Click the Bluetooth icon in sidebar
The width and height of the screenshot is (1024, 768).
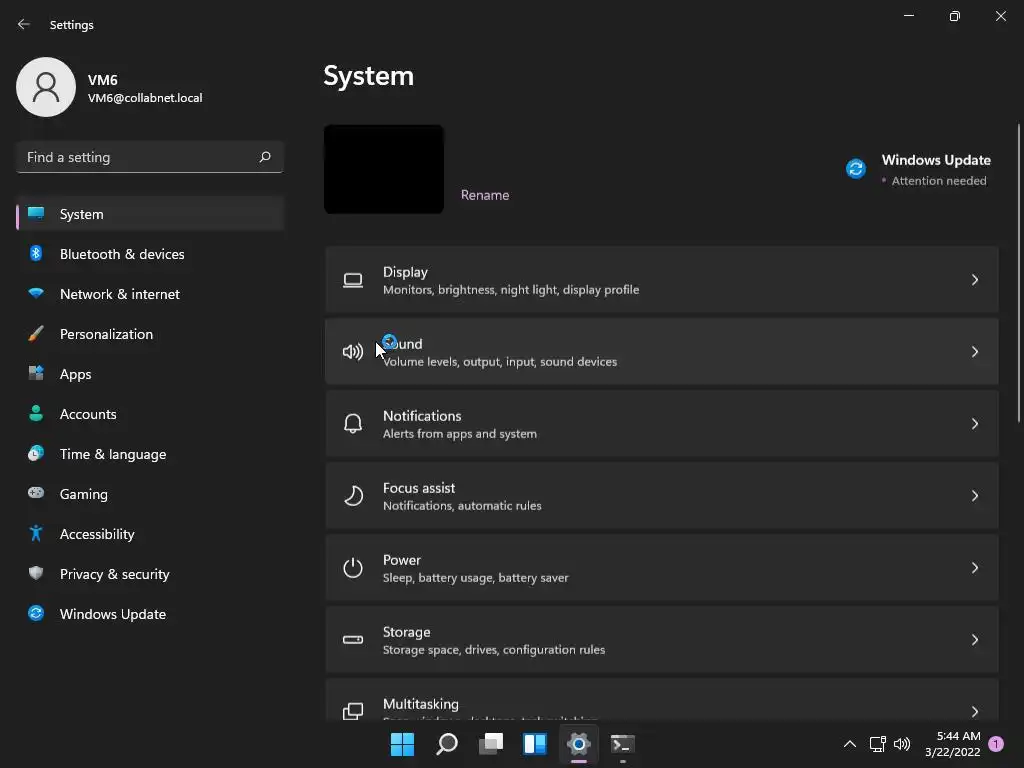click(x=36, y=253)
